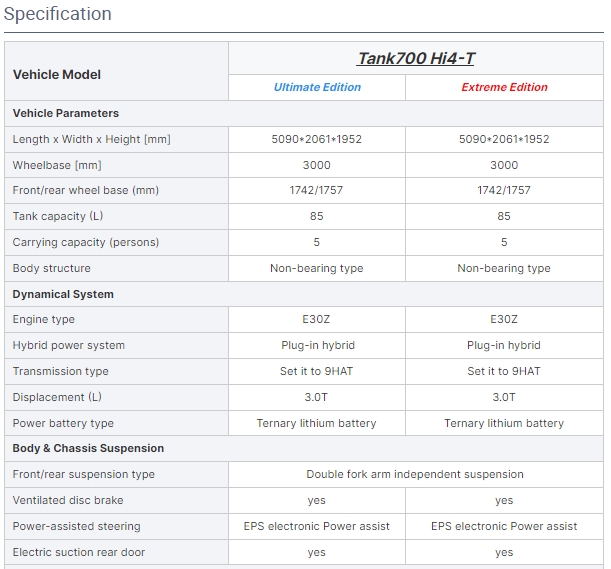611x569 pixels.
Task: Select the Vehicle Parameters section row
Action: tap(66, 113)
